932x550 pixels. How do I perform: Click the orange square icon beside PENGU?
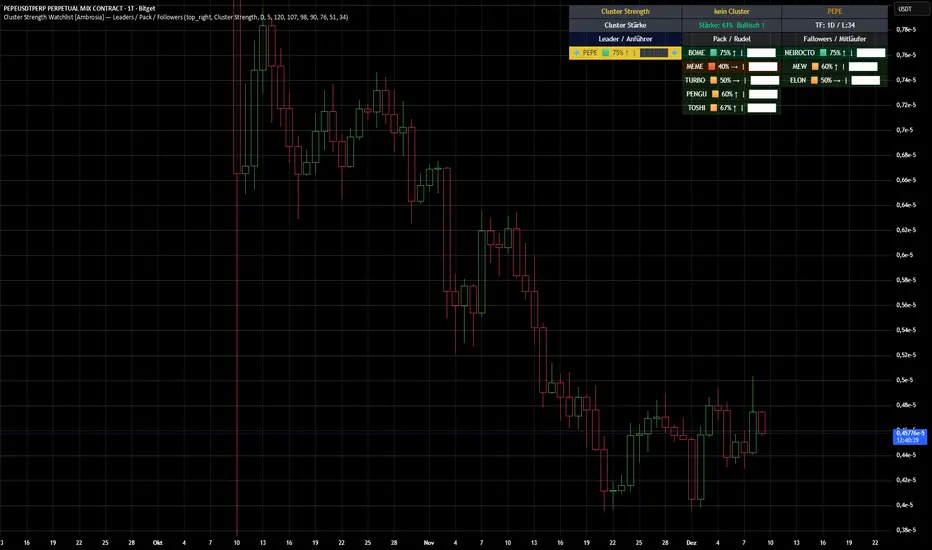click(713, 94)
